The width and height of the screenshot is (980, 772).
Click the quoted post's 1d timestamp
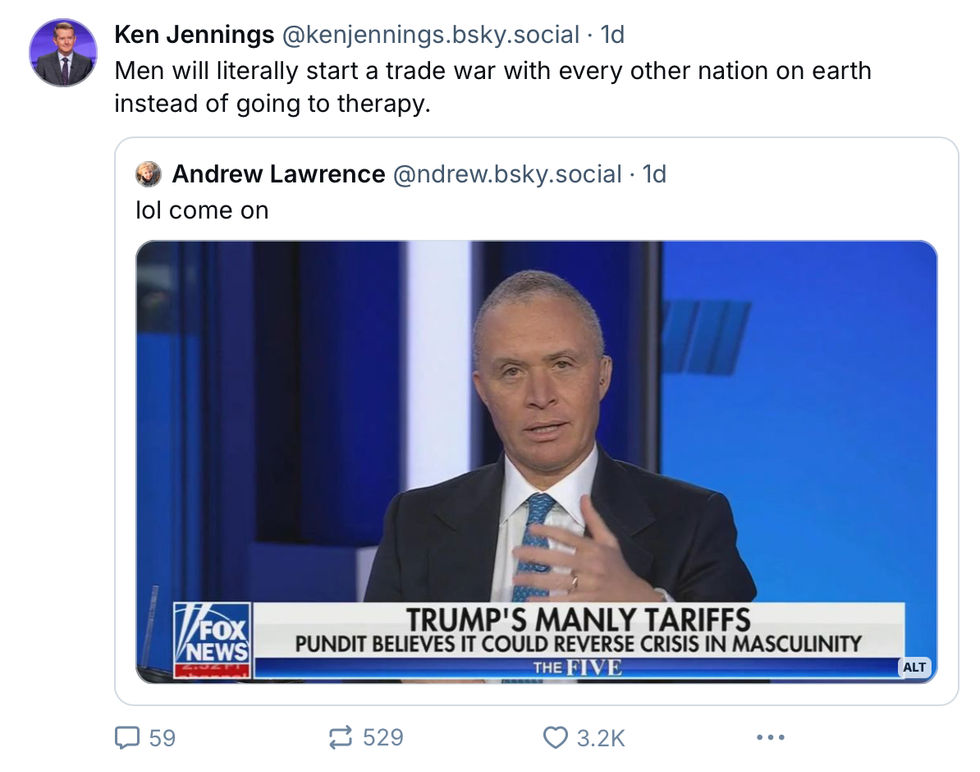[x=654, y=174]
